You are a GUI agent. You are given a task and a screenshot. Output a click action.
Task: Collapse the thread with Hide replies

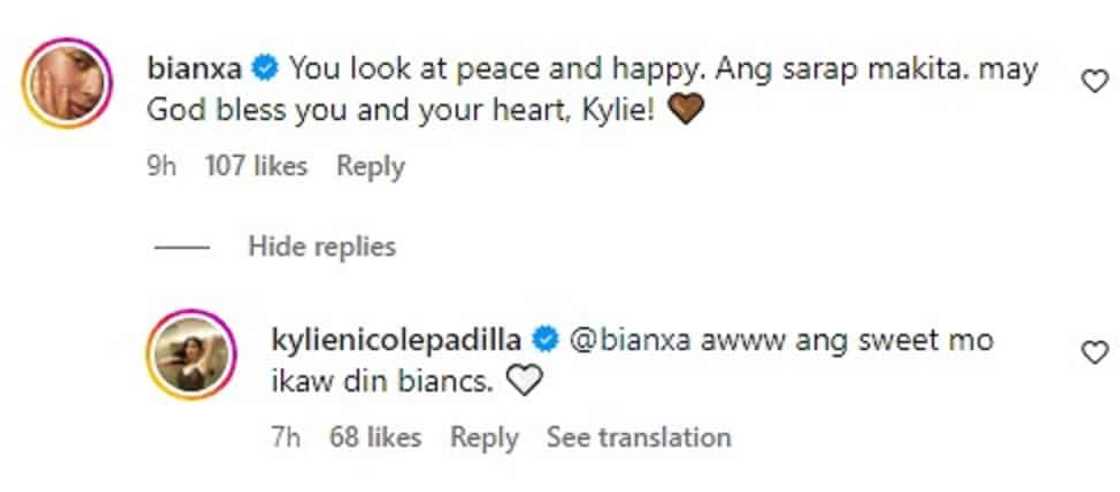(x=321, y=245)
